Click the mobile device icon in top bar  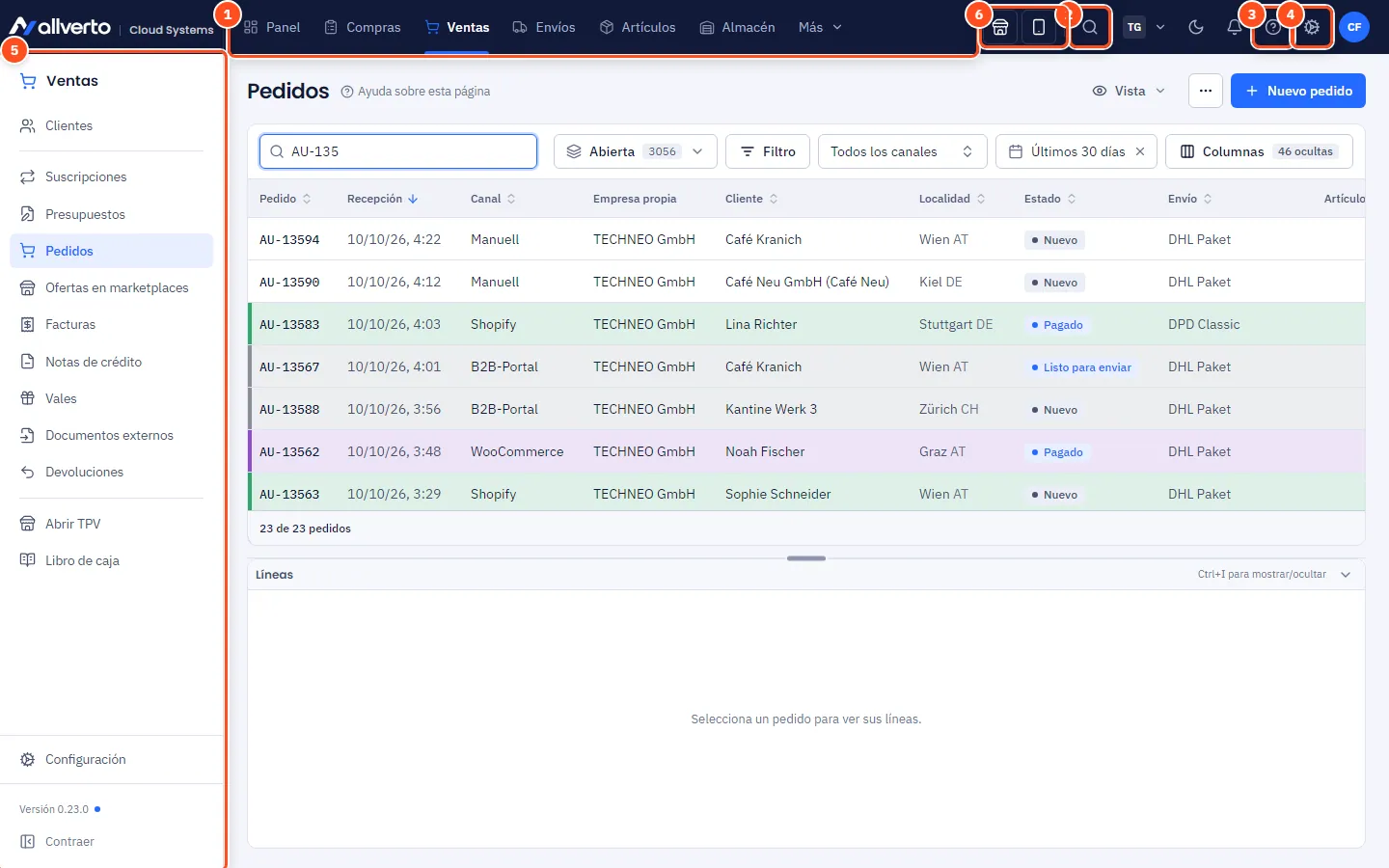click(1039, 27)
